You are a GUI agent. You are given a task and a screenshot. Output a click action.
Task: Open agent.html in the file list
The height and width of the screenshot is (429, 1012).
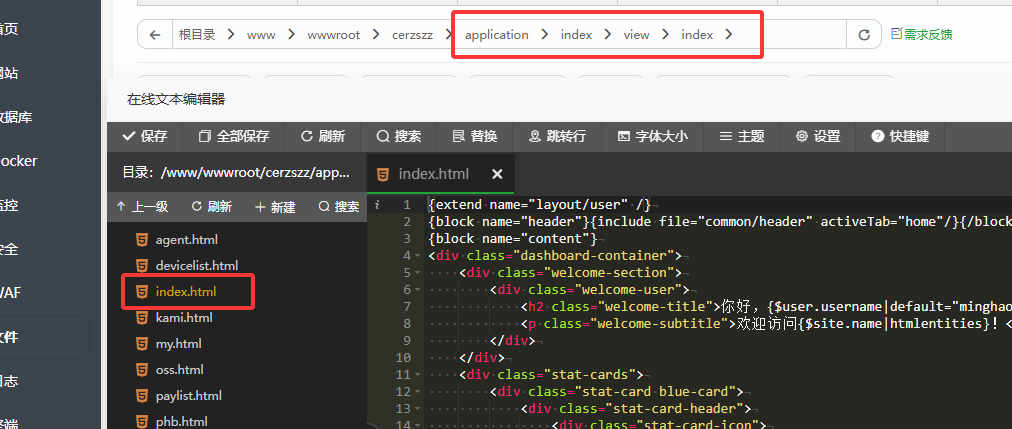pyautogui.click(x=186, y=239)
